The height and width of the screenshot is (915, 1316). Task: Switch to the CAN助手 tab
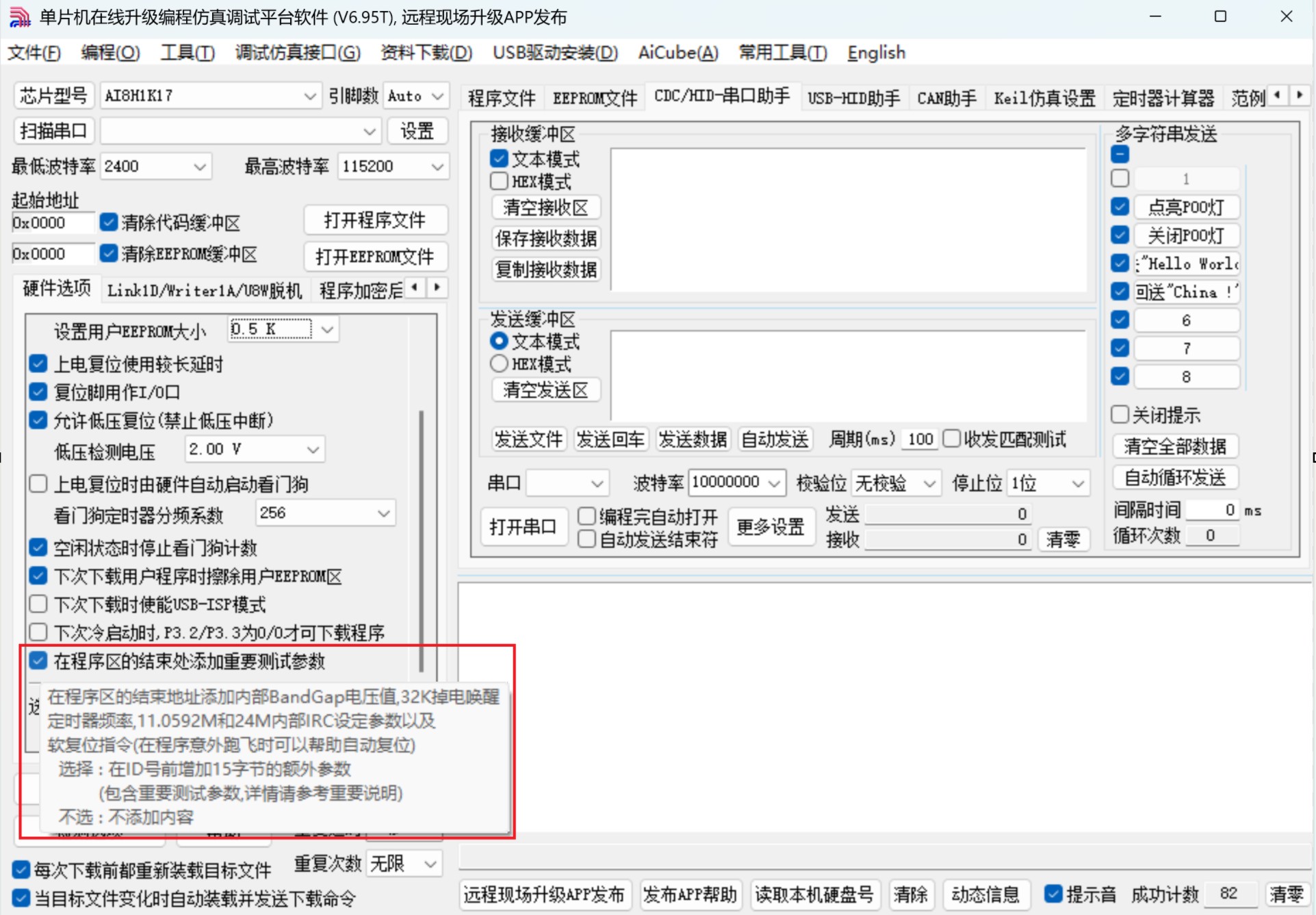coord(946,99)
